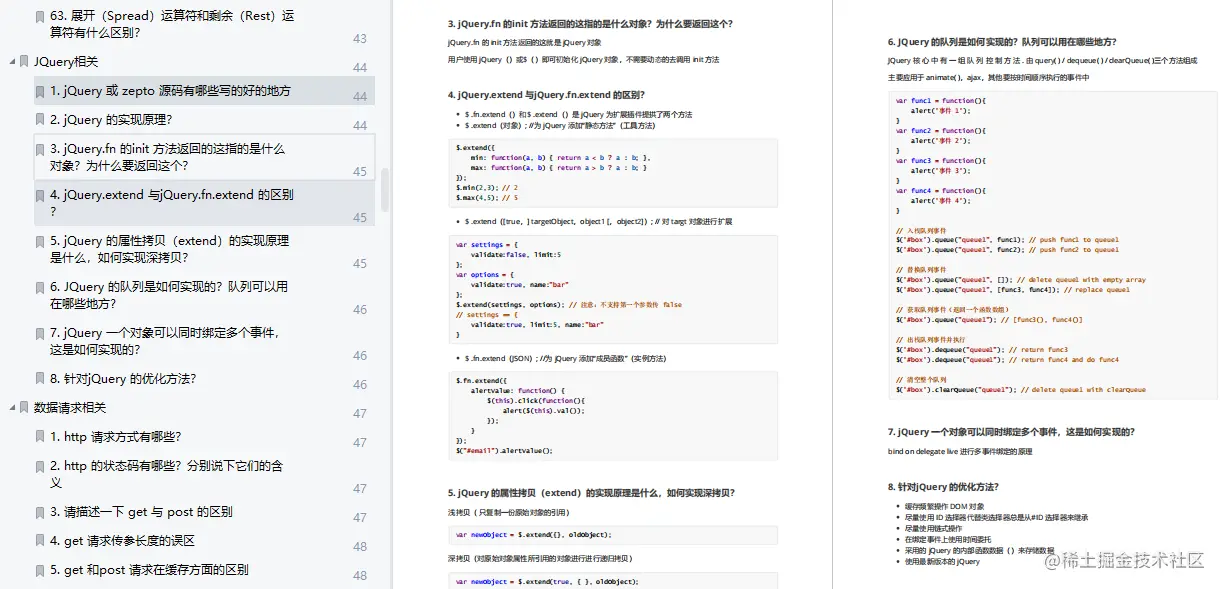Open bookmark '7. jQuery 一个对象可以同时绑定多个事件'

pyautogui.click(x=165, y=341)
